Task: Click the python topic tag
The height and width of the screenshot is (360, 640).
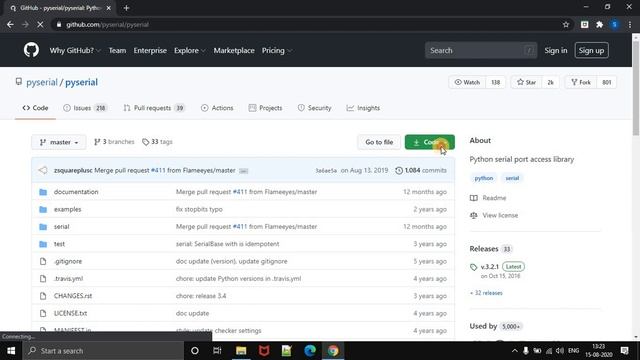Action: click(x=483, y=178)
